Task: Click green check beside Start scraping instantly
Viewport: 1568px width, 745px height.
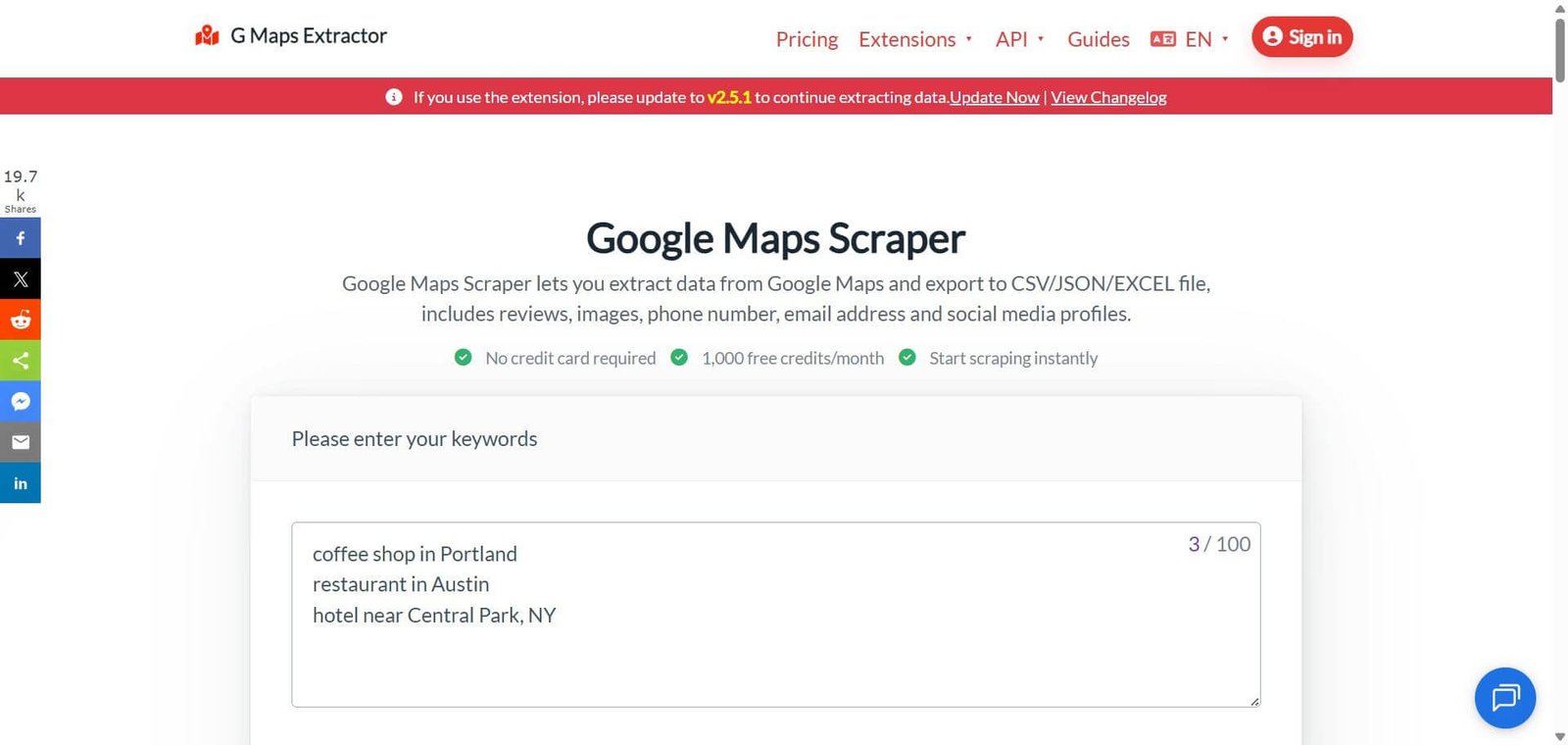Action: coord(907,358)
